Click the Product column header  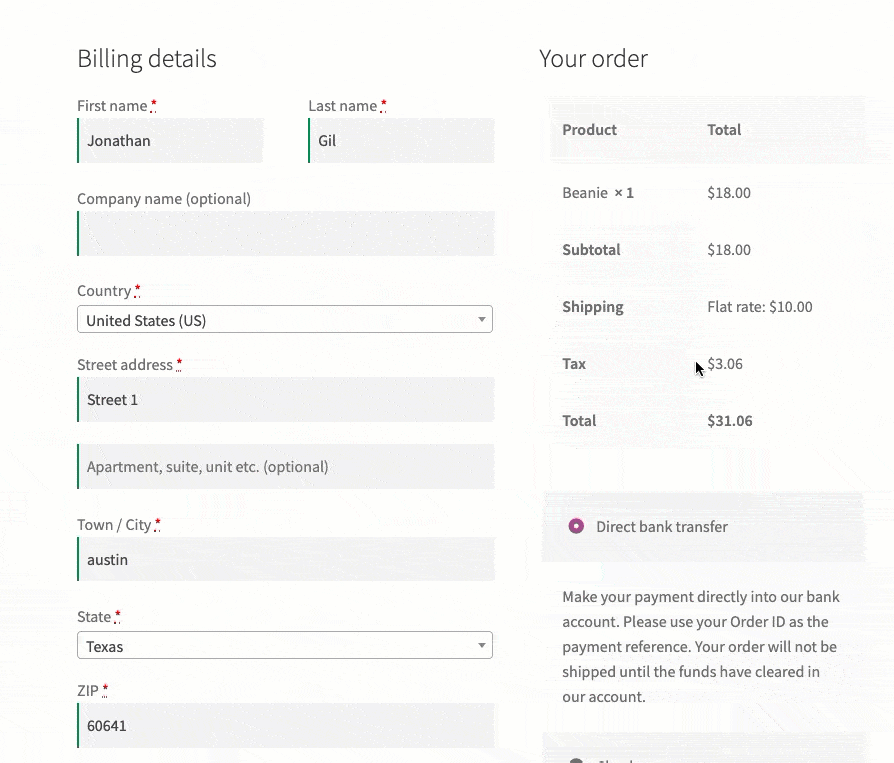point(589,129)
